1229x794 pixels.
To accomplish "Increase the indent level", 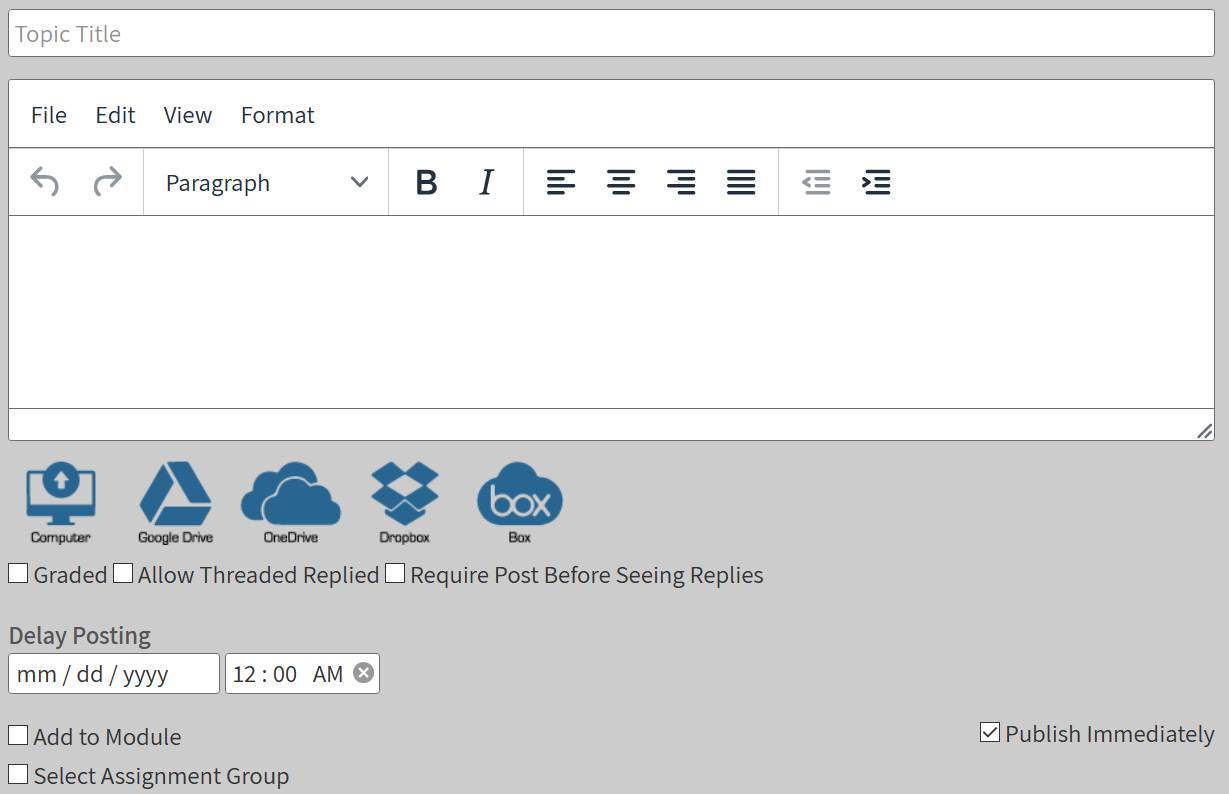I will click(876, 182).
